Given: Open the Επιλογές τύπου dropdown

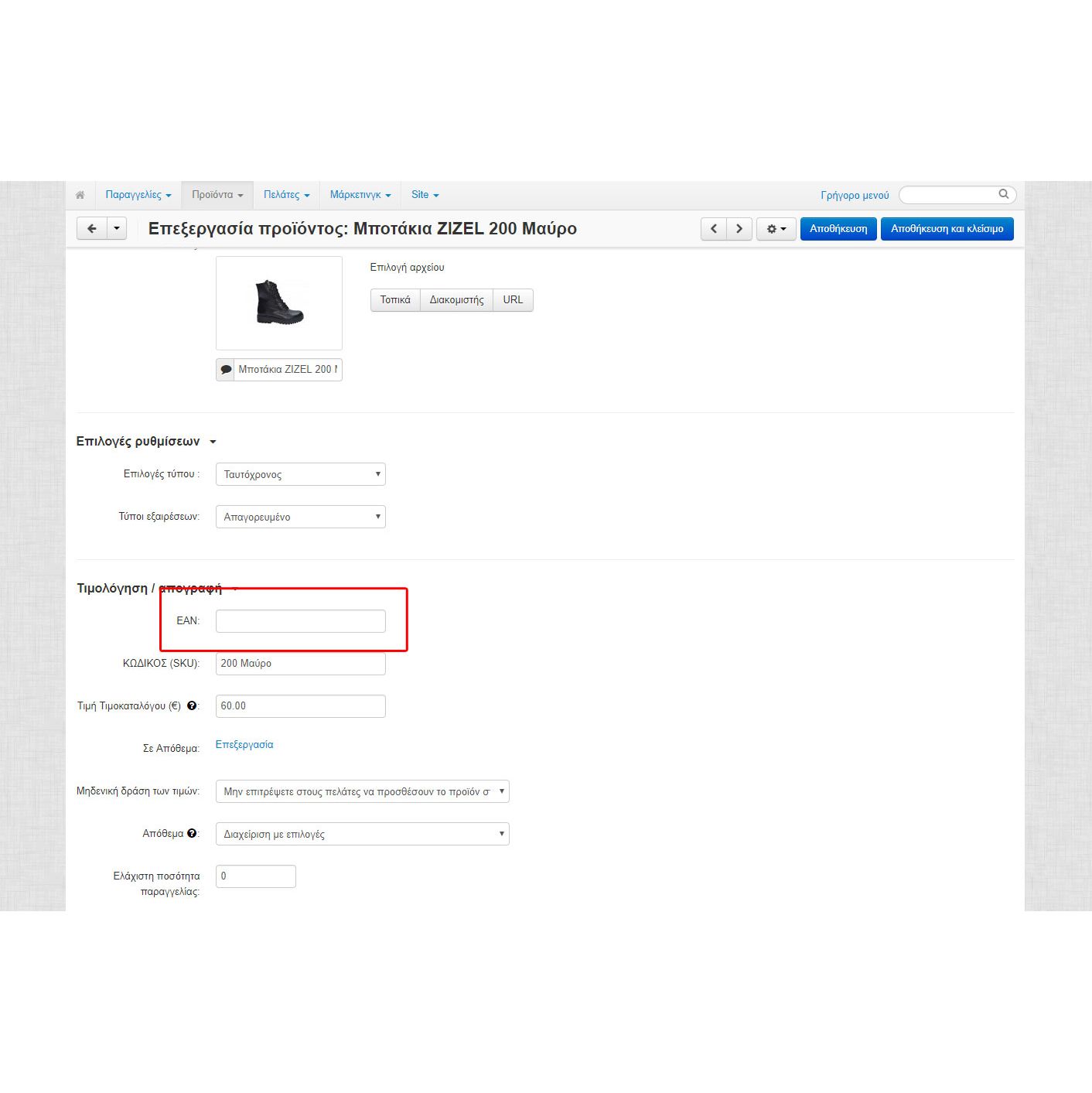Looking at the screenshot, I should [x=300, y=474].
